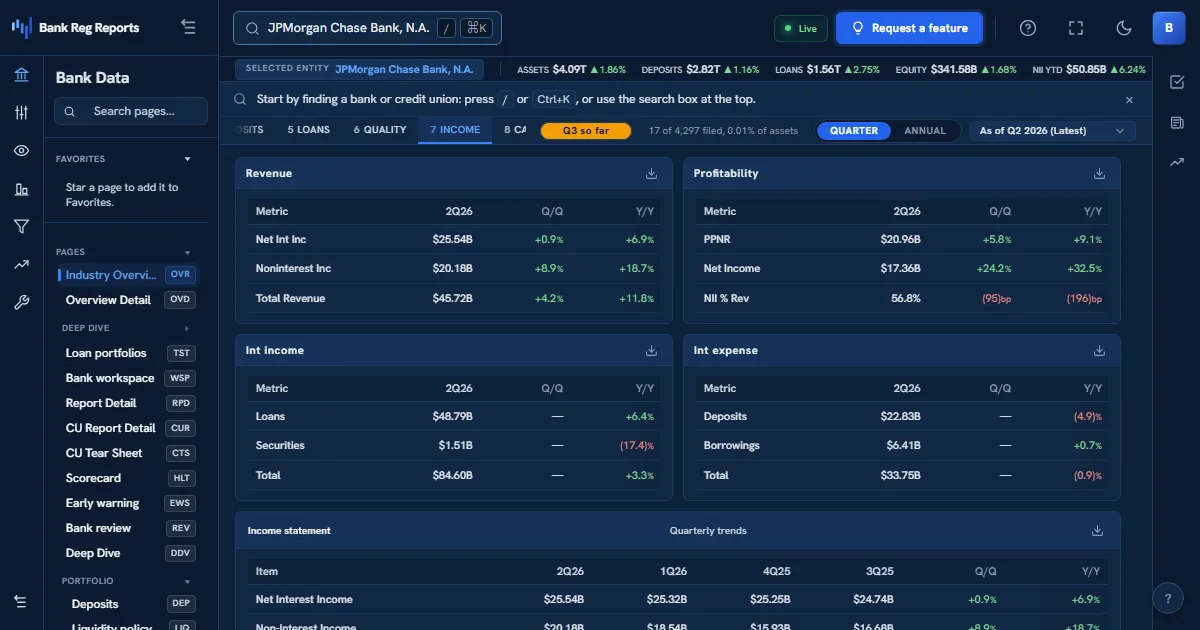Open the partially visible 8 CA tab
The image size is (1200, 630).
point(514,130)
